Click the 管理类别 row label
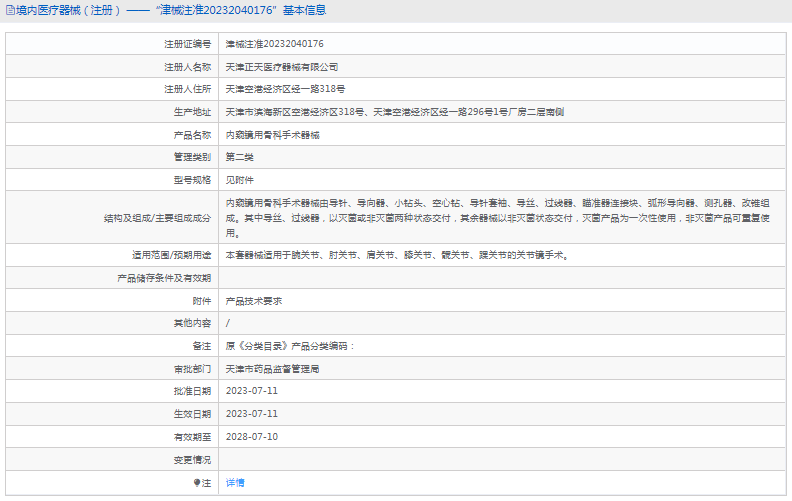Image resolution: width=792 pixels, height=501 pixels. 192,157
